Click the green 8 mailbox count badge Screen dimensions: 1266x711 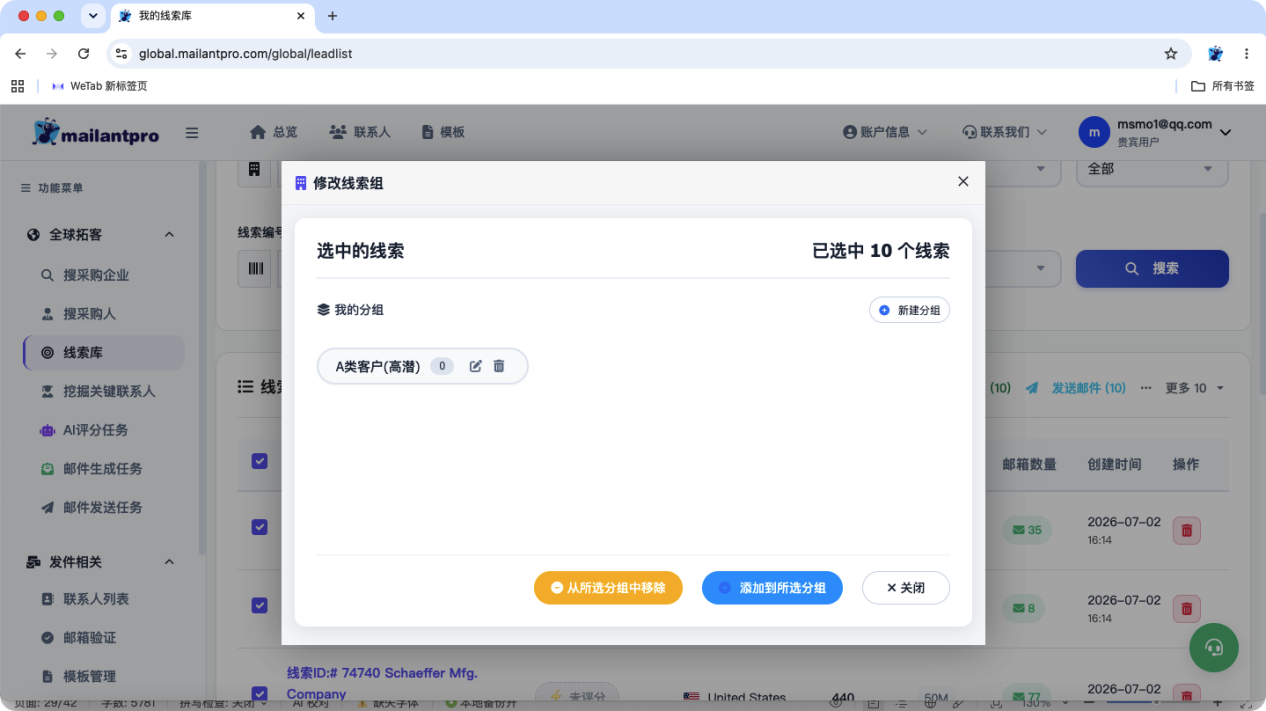pos(1023,607)
